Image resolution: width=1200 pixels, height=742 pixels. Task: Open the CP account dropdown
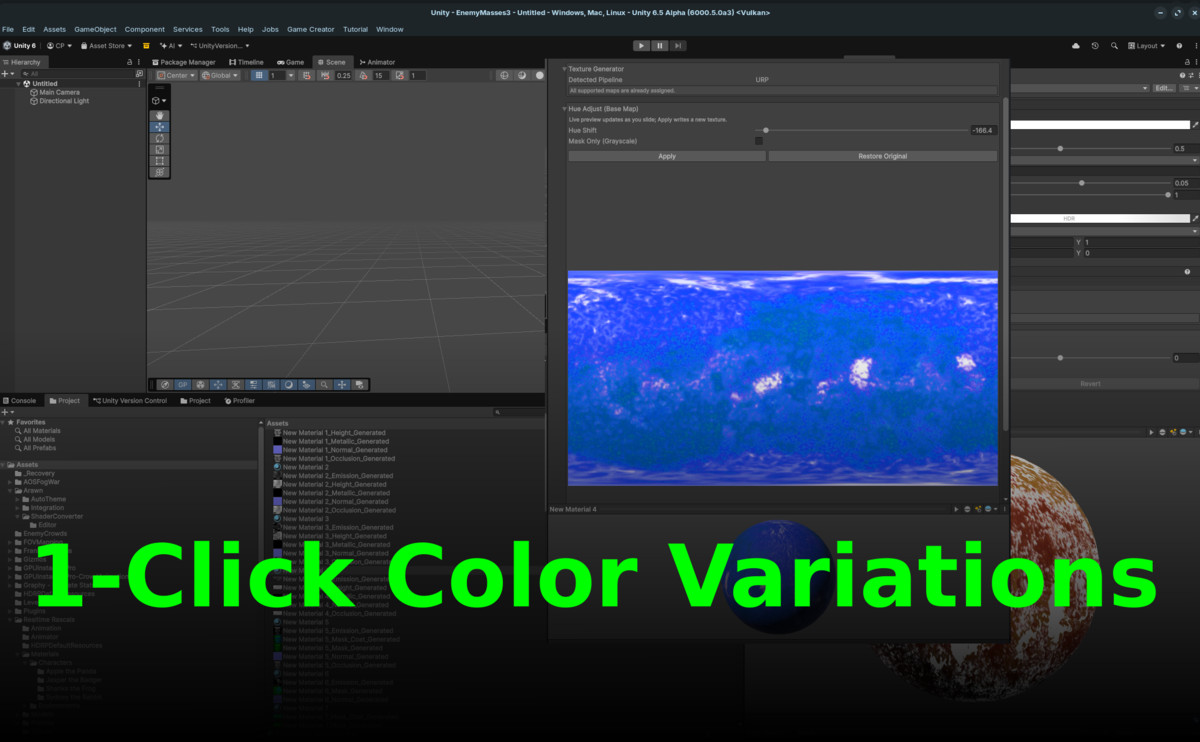(61, 45)
